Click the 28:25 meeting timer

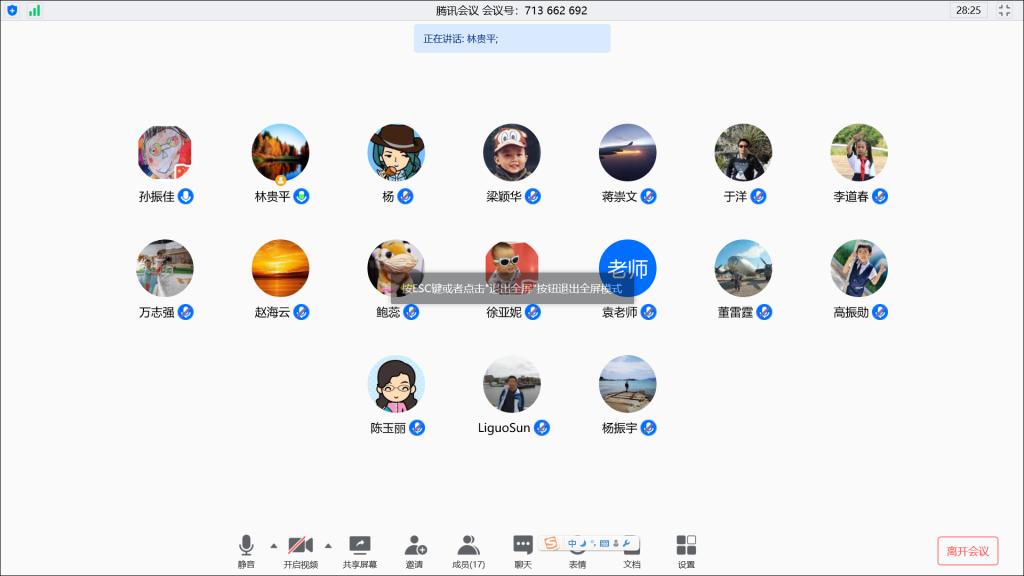click(x=968, y=10)
